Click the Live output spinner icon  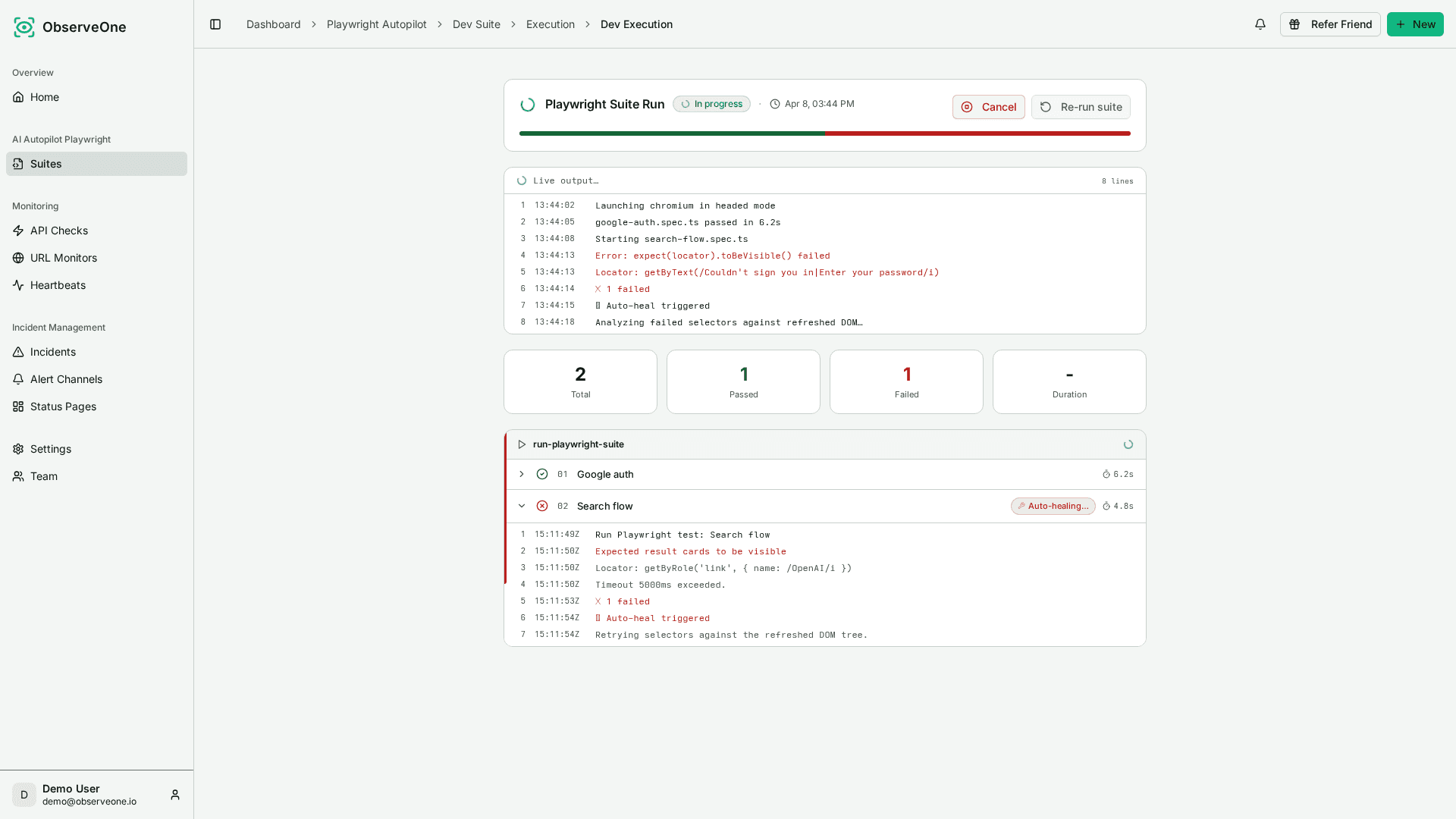(522, 180)
